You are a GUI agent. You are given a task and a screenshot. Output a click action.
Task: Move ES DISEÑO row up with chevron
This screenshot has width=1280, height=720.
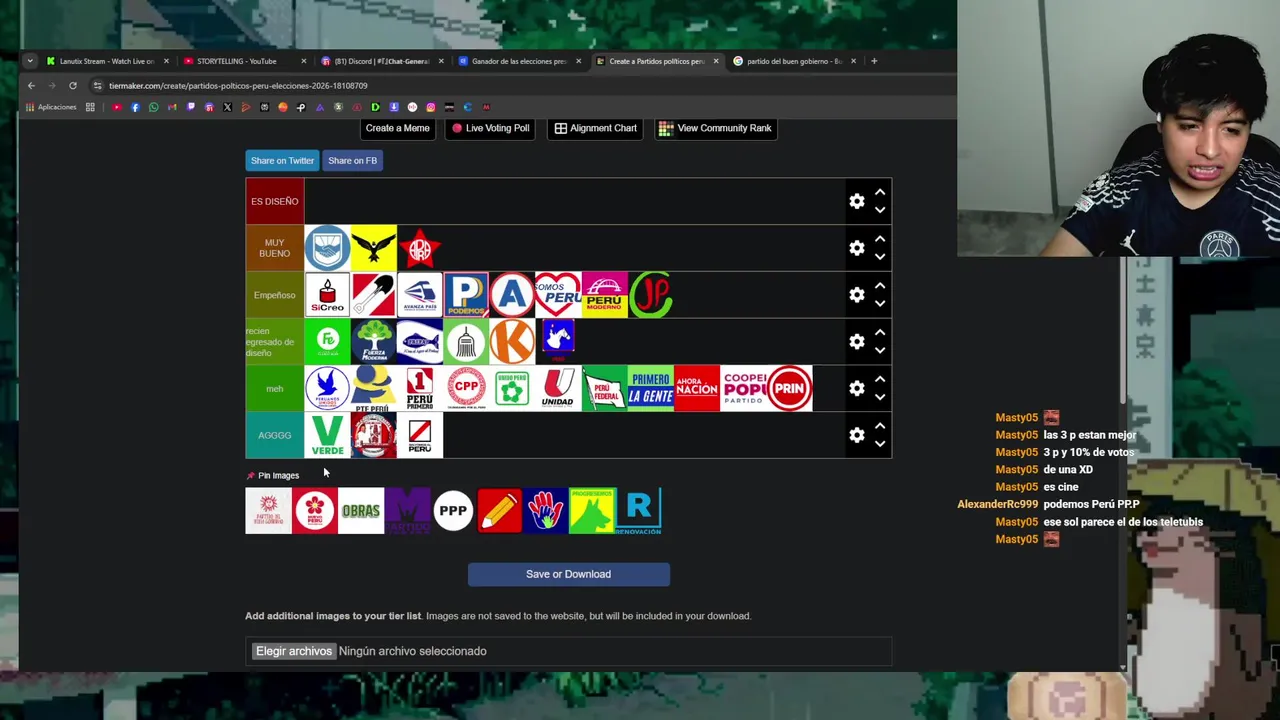click(880, 192)
